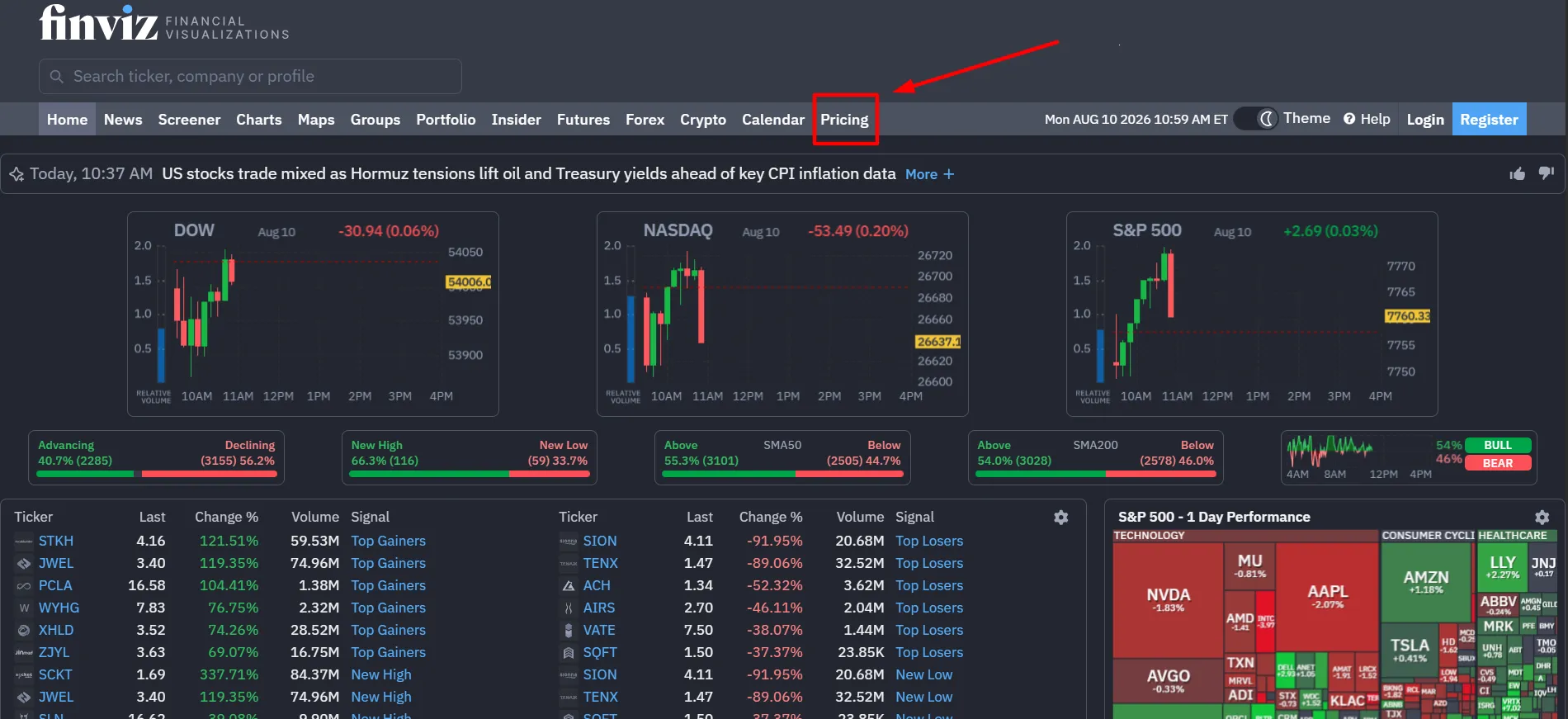Click the ACH company logo icon

tap(569, 586)
